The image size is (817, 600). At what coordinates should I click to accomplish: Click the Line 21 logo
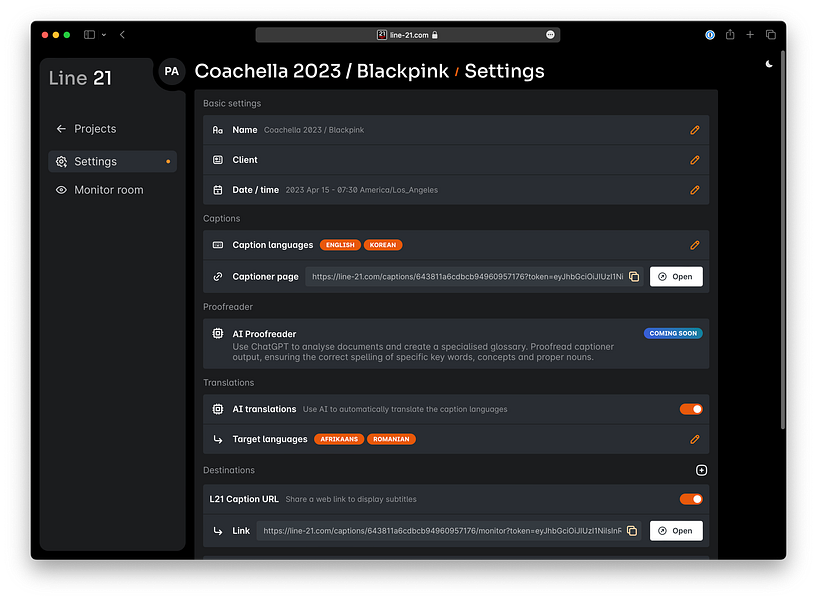(80, 78)
